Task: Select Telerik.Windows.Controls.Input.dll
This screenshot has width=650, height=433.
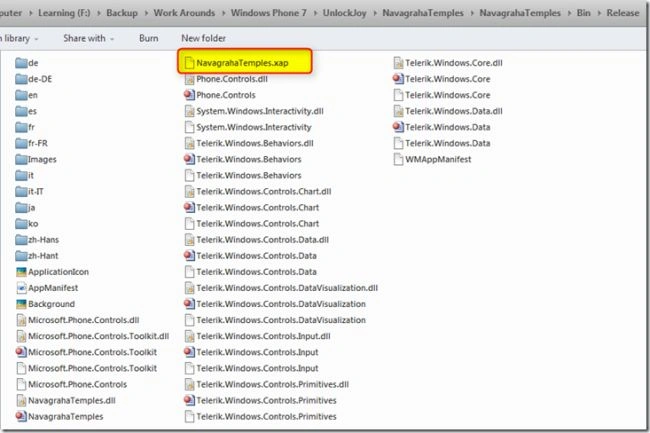Action: pyautogui.click(x=257, y=336)
